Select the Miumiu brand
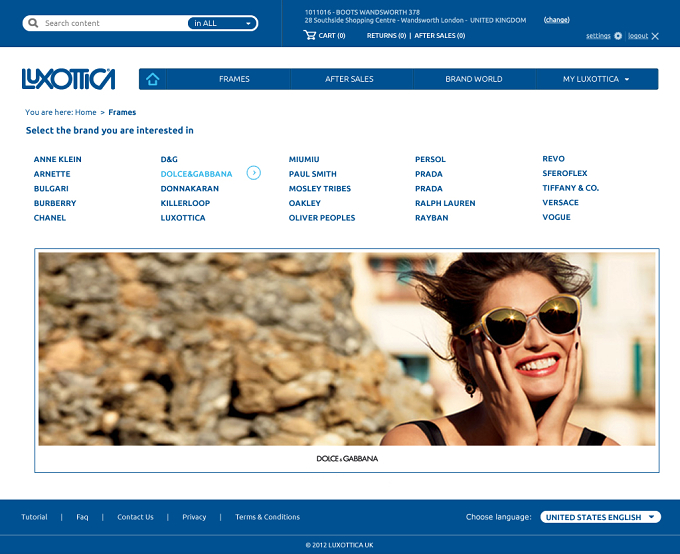Screen dimensions: 680x554 coord(304,159)
